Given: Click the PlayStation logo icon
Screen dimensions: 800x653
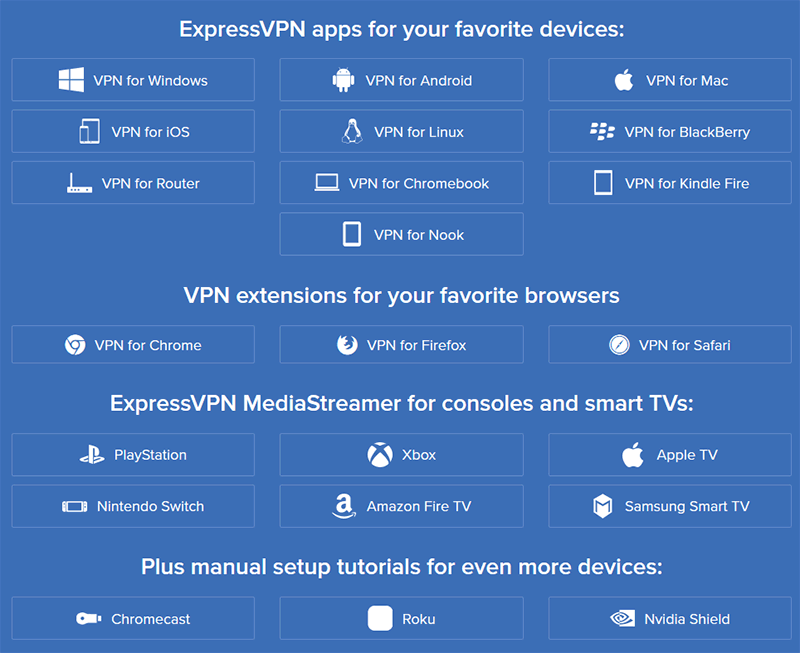Looking at the screenshot, I should point(92,455).
